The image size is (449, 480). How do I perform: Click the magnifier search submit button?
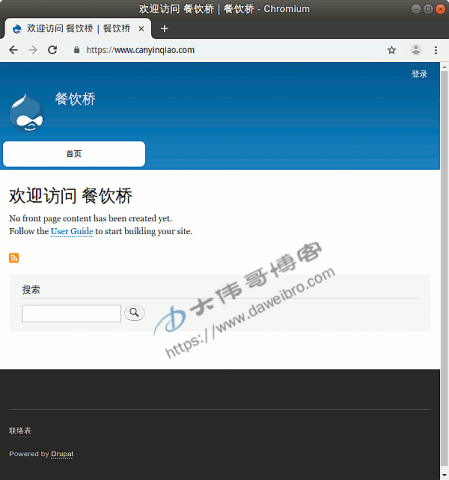pos(134,313)
